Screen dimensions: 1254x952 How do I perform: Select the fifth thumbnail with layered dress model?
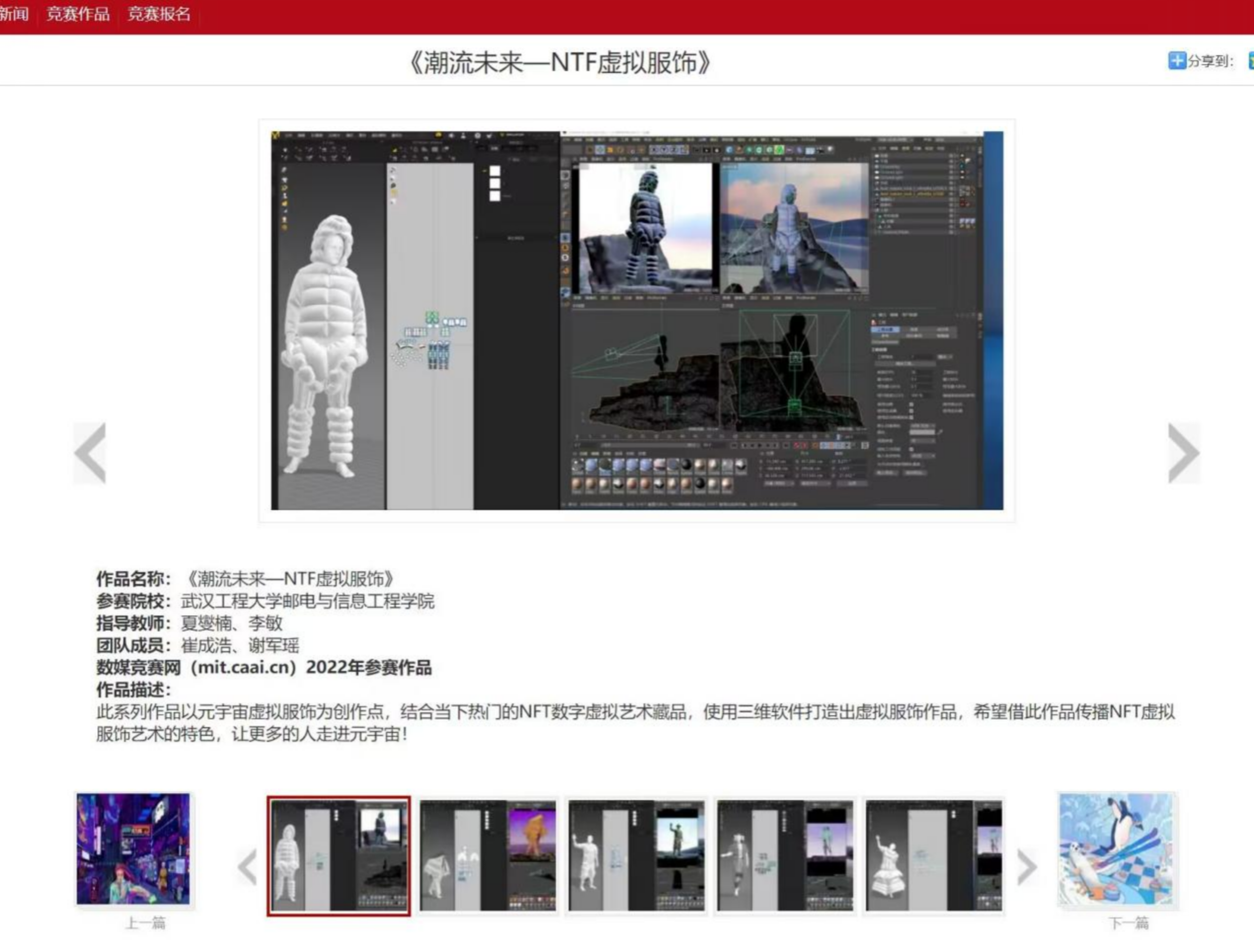click(x=934, y=856)
